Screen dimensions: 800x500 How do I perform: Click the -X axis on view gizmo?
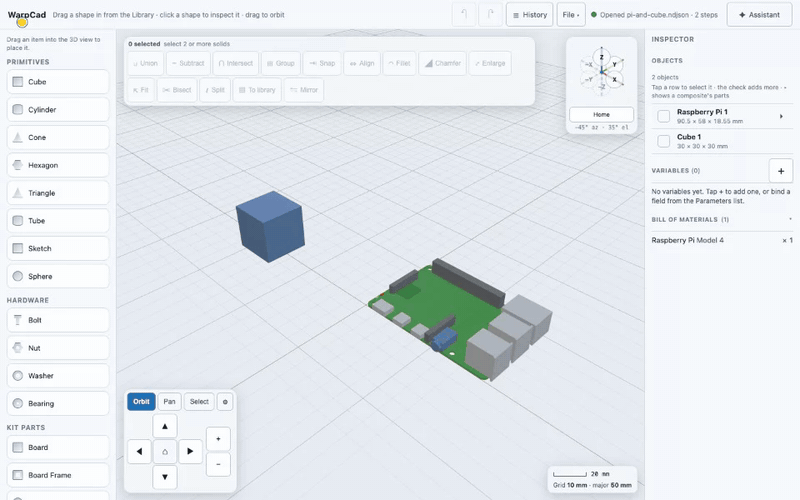click(x=588, y=65)
